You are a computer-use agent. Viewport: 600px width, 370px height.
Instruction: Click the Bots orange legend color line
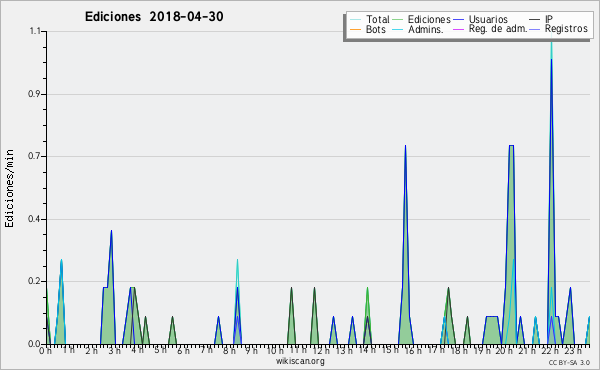pyautogui.click(x=355, y=29)
